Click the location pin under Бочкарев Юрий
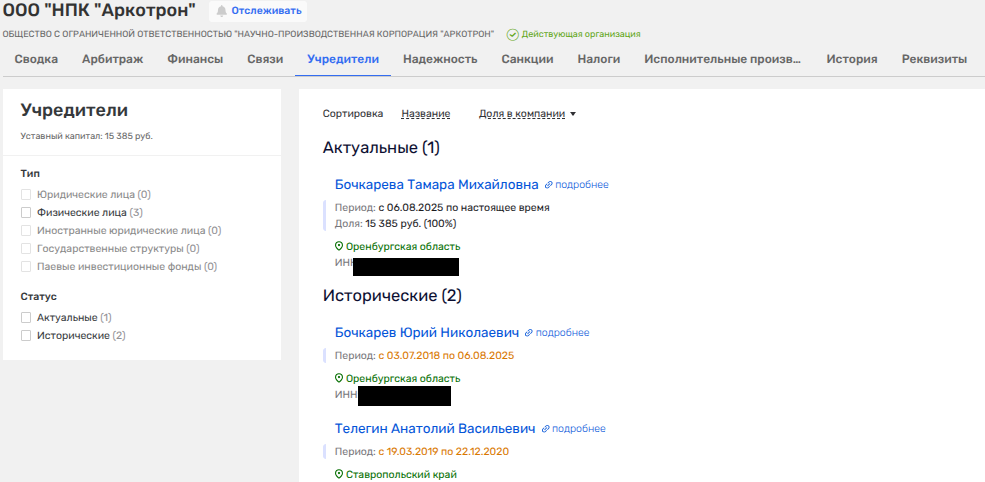The width and height of the screenshot is (985, 482). click(x=339, y=379)
